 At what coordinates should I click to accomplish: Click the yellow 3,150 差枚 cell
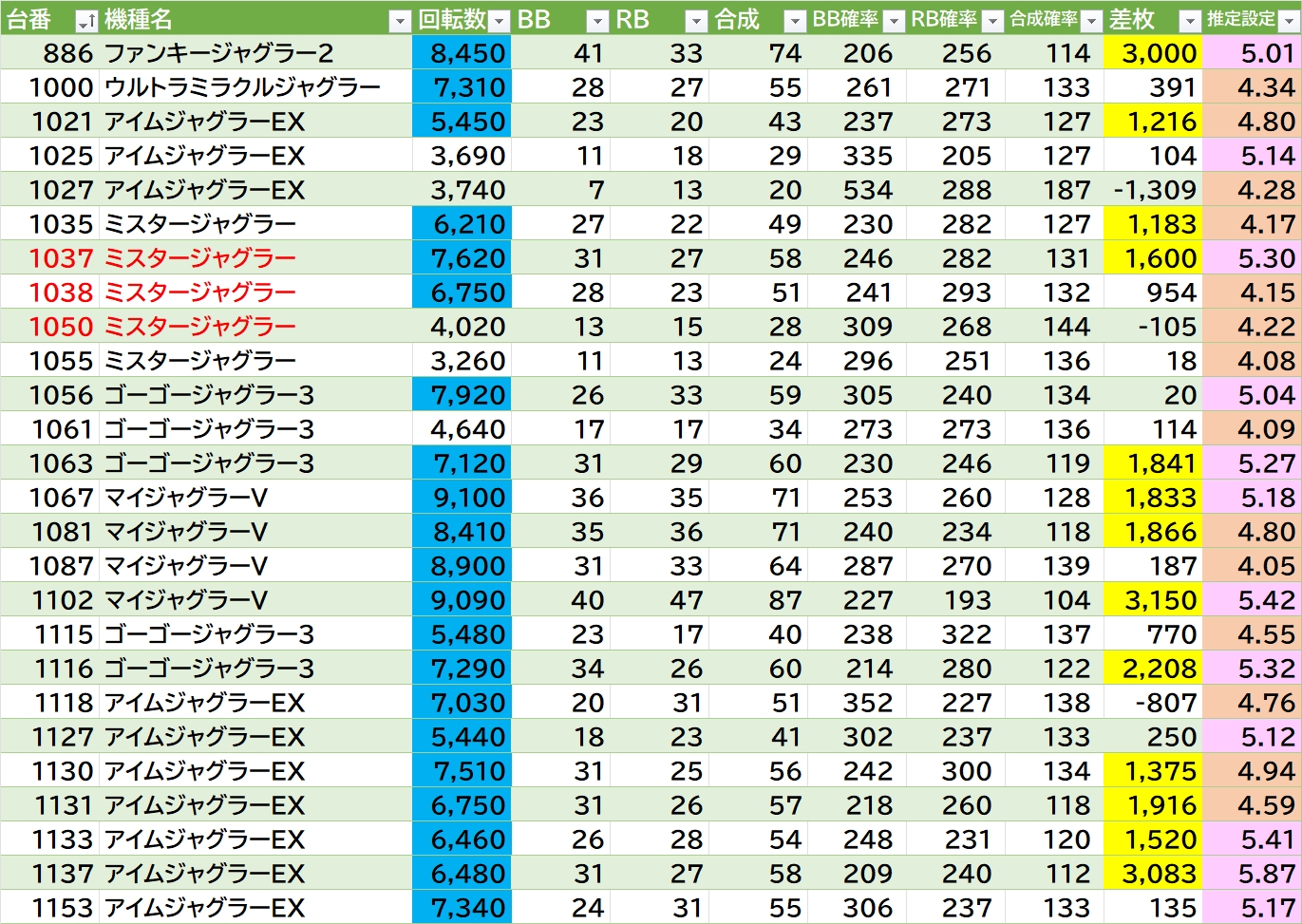tap(1152, 600)
